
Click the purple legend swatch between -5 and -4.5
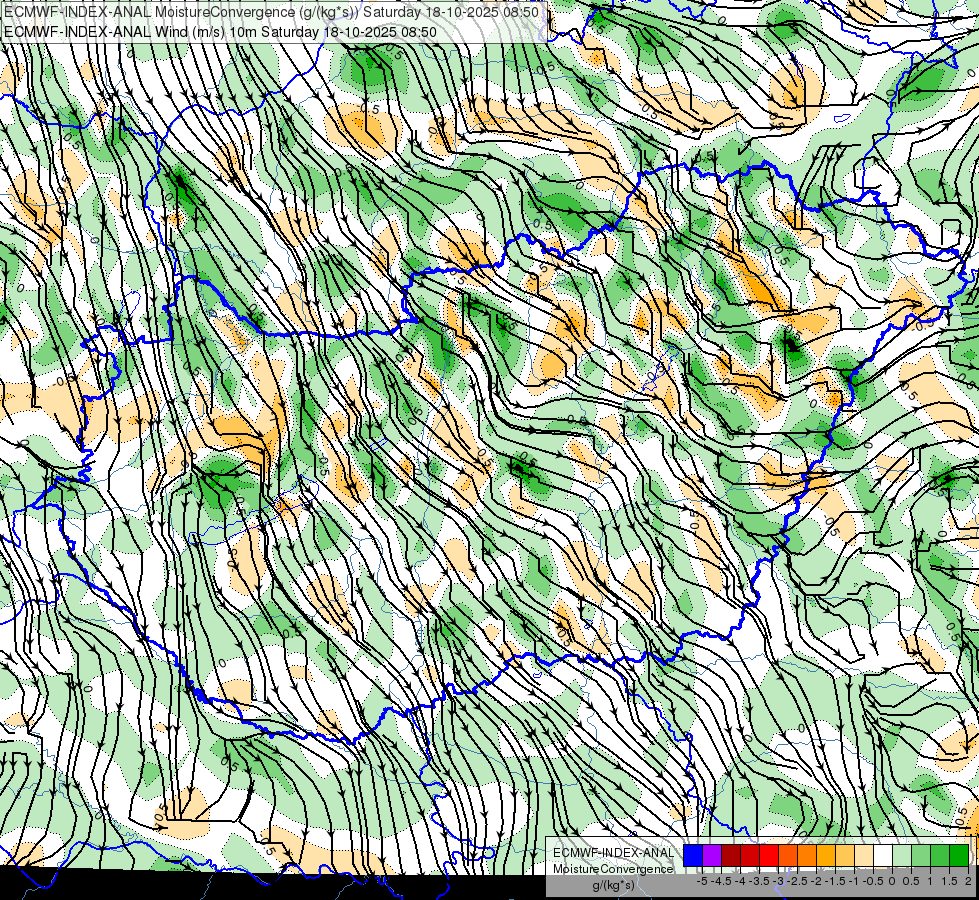712,855
